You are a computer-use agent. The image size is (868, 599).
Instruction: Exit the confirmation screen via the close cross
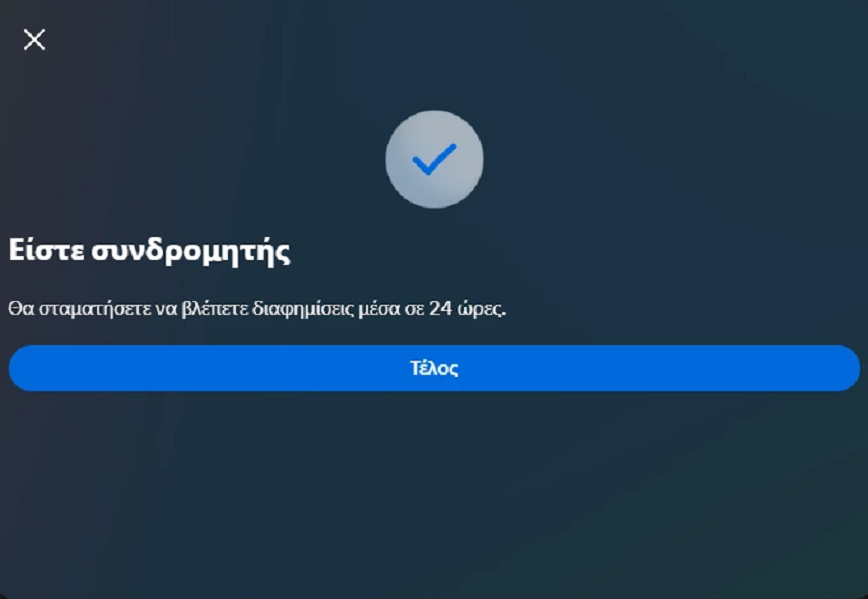pyautogui.click(x=34, y=40)
